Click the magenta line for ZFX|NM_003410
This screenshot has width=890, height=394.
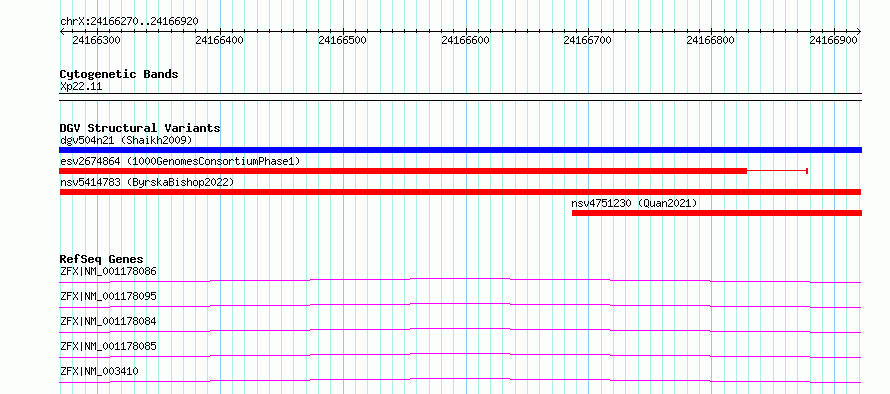click(460, 379)
